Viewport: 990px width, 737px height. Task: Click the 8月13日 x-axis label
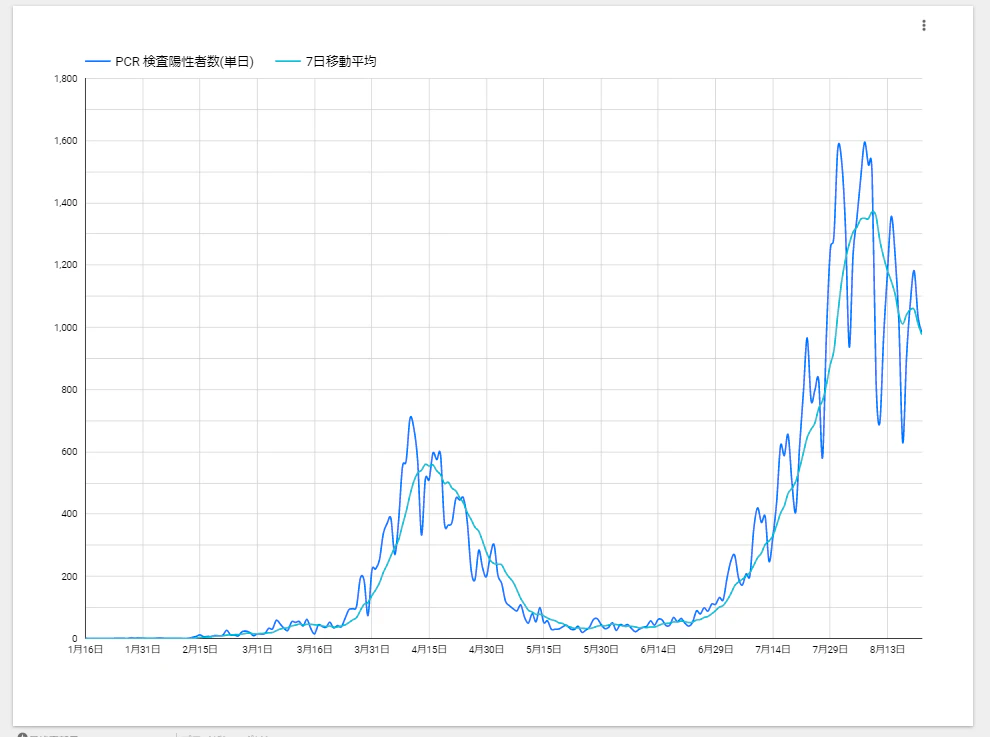[887, 649]
